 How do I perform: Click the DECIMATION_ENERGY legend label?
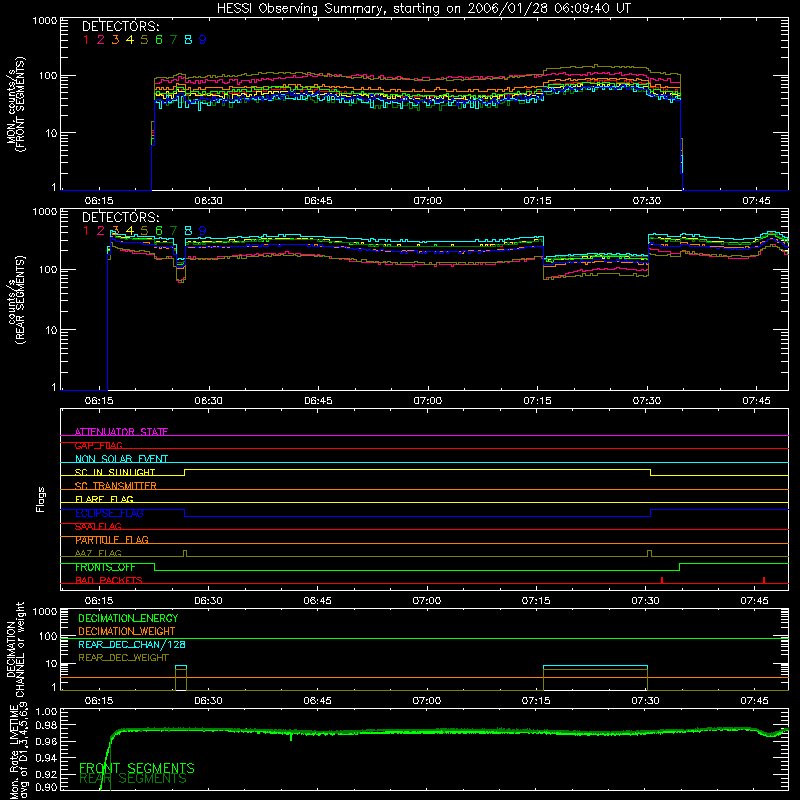pos(128,618)
